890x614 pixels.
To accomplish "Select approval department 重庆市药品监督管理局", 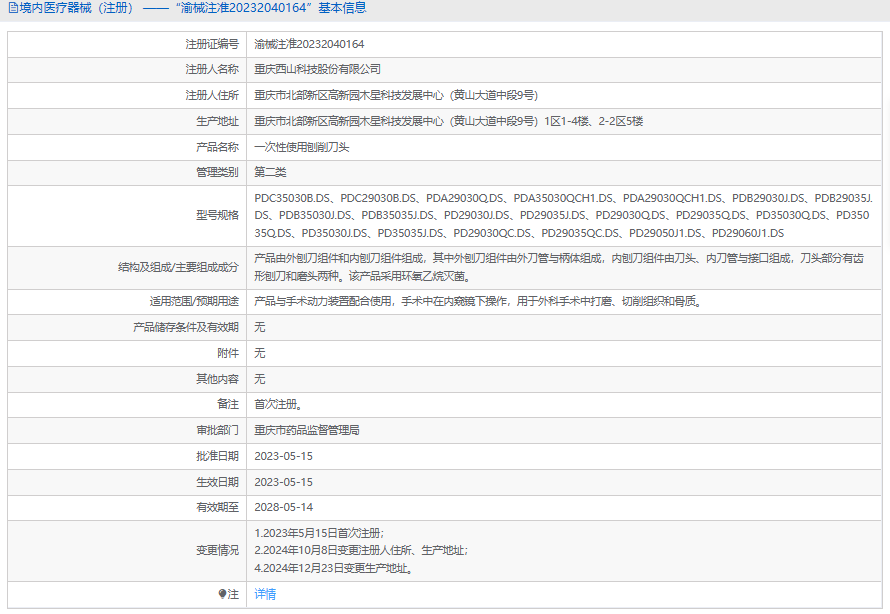I will (307, 430).
